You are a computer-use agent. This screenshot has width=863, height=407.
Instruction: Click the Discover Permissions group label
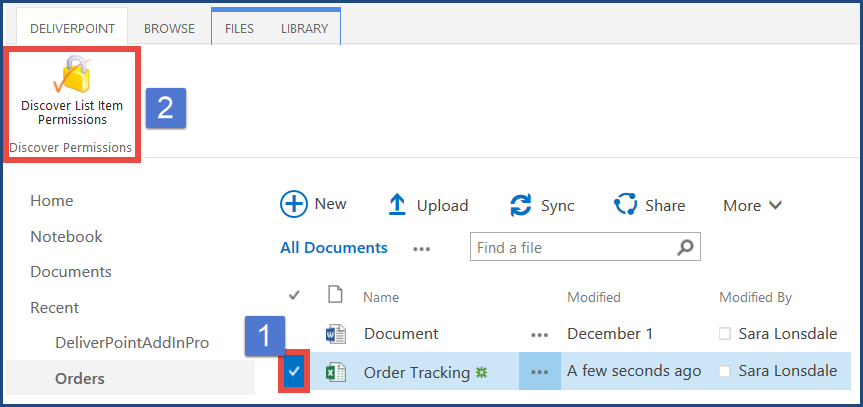[70, 148]
